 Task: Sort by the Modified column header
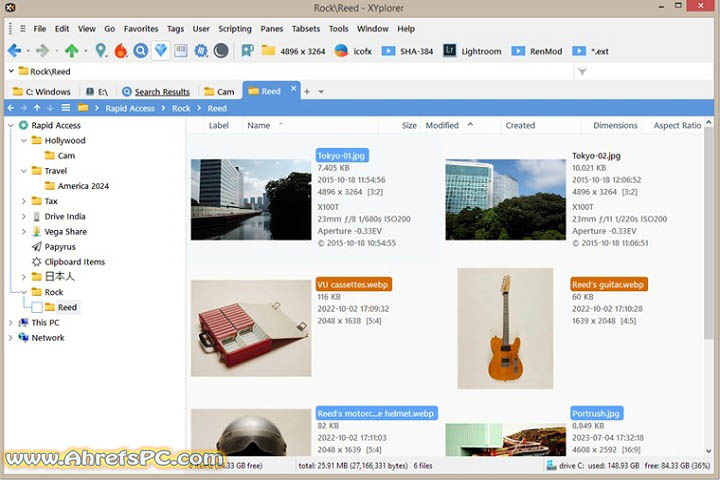coord(442,125)
